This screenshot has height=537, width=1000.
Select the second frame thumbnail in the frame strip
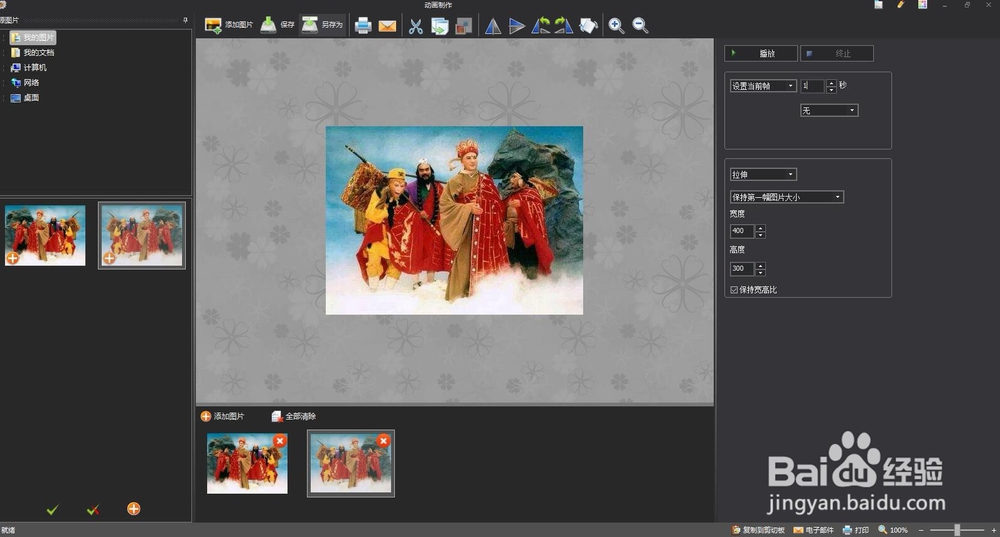click(x=350, y=464)
